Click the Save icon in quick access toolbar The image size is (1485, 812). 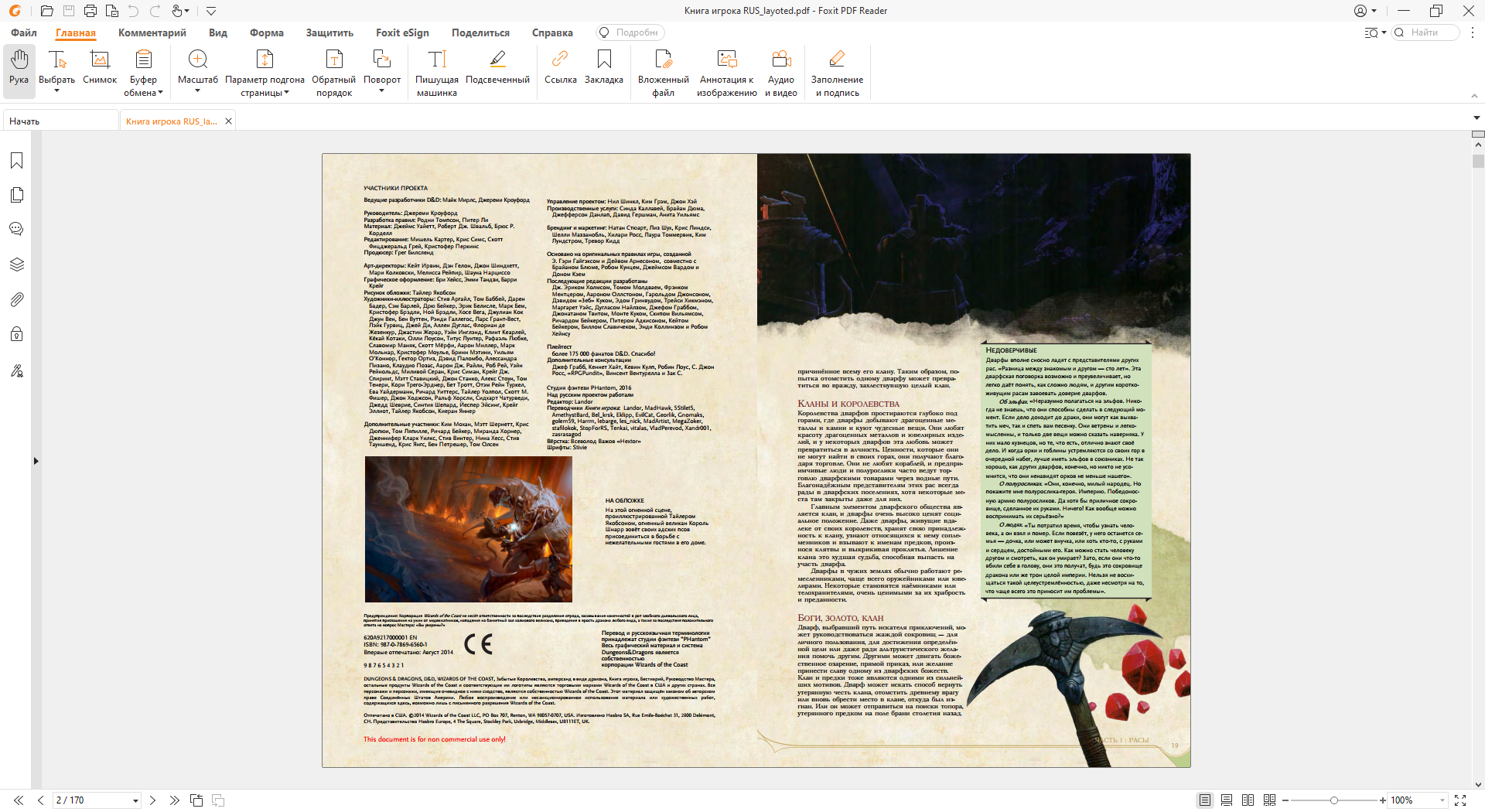69,11
